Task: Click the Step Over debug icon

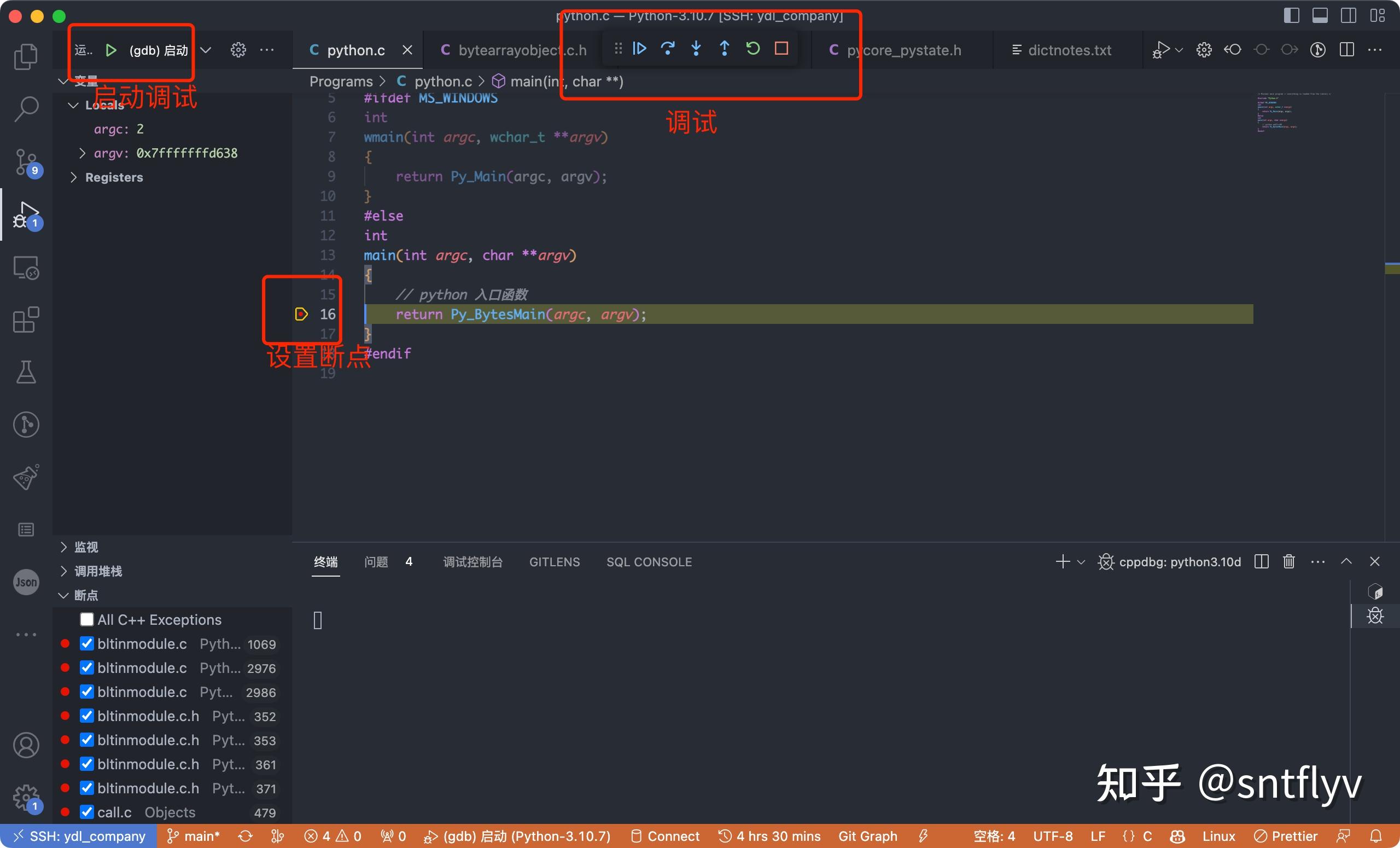Action: (x=668, y=49)
